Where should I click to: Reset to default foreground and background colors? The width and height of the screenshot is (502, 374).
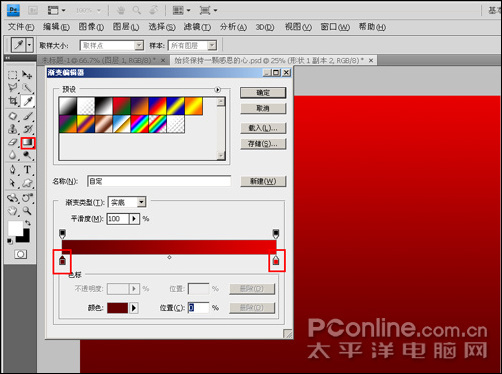10,241
